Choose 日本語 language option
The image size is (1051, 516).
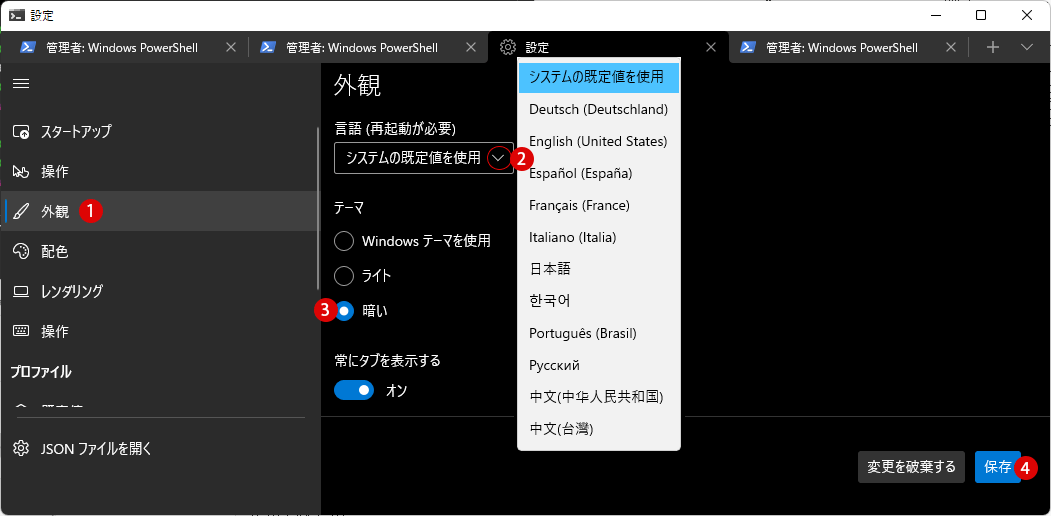(599, 269)
